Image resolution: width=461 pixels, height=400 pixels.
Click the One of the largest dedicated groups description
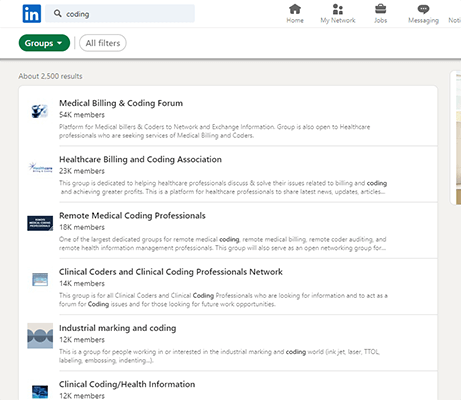click(x=222, y=244)
